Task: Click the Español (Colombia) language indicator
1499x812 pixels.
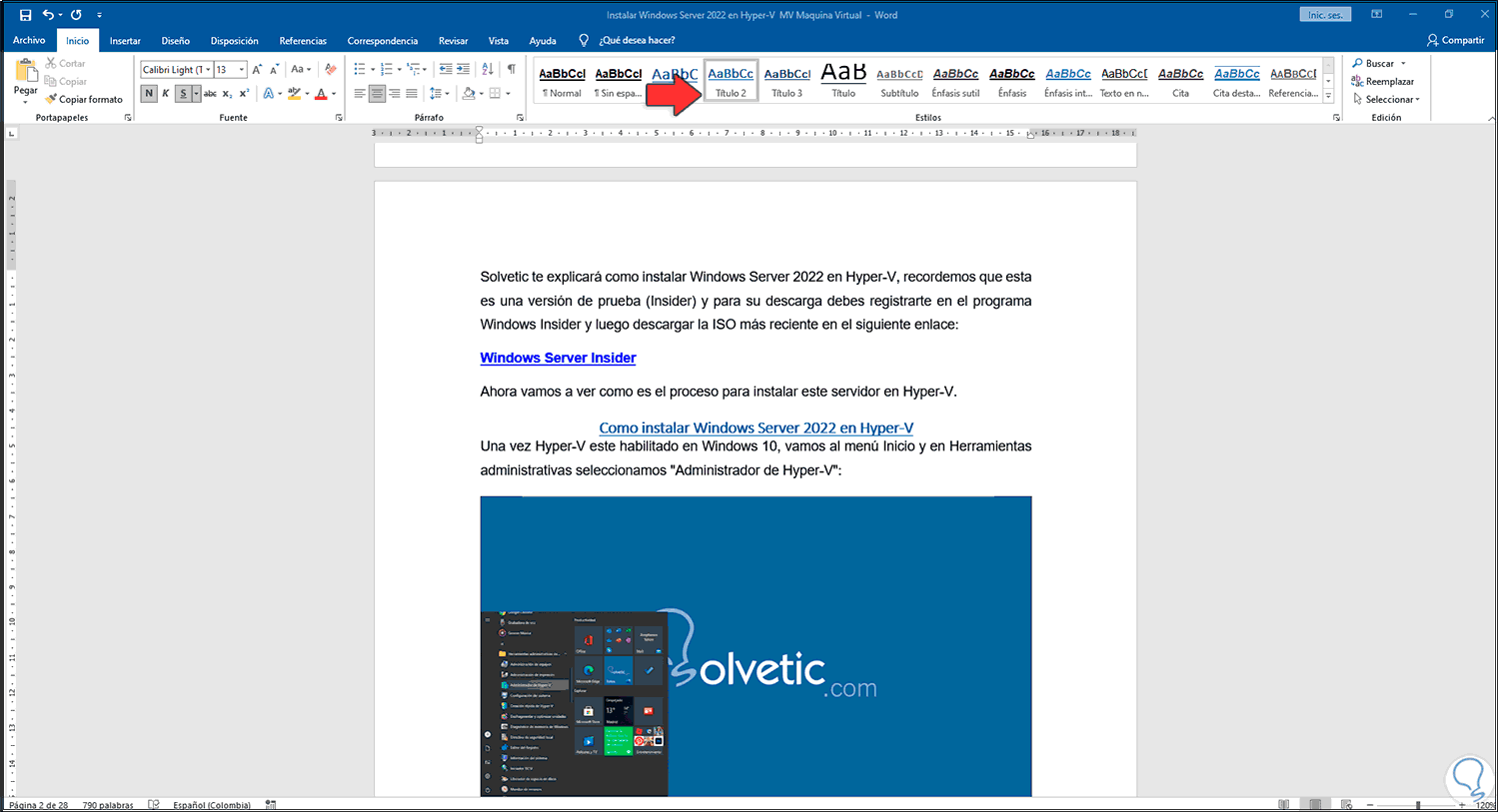Action: coord(212,805)
